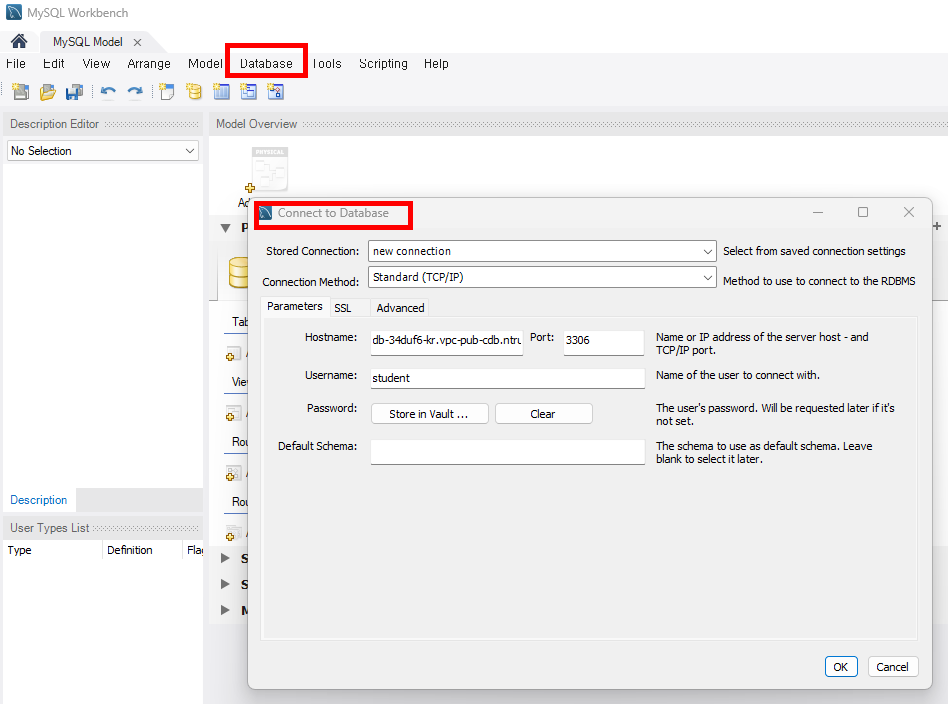
Task: Create a new model file icon
Action: [21, 91]
